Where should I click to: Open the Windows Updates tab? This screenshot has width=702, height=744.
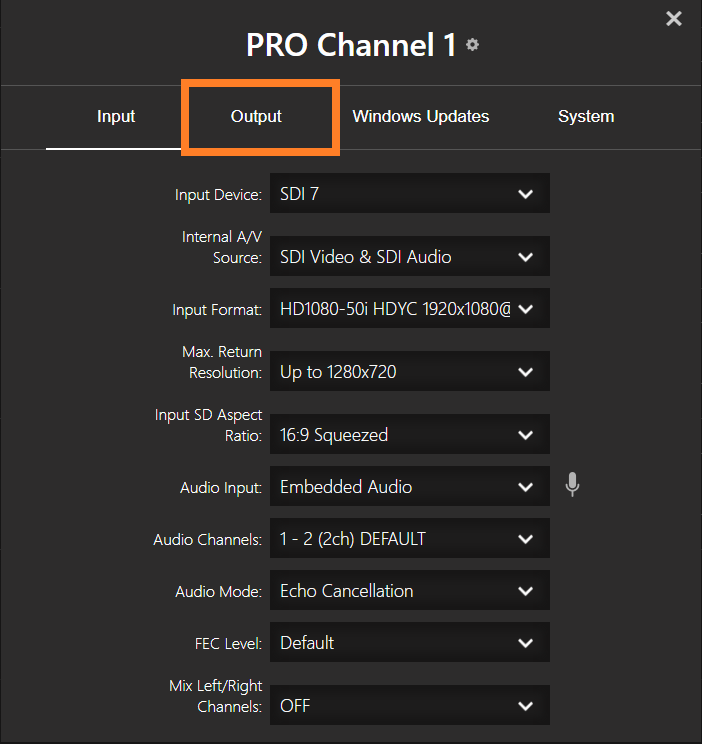[420, 117]
